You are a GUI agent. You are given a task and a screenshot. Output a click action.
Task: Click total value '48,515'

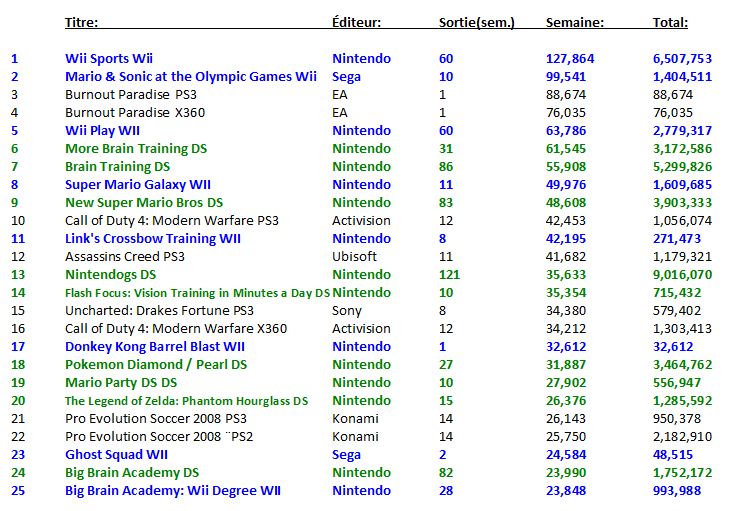pos(673,455)
